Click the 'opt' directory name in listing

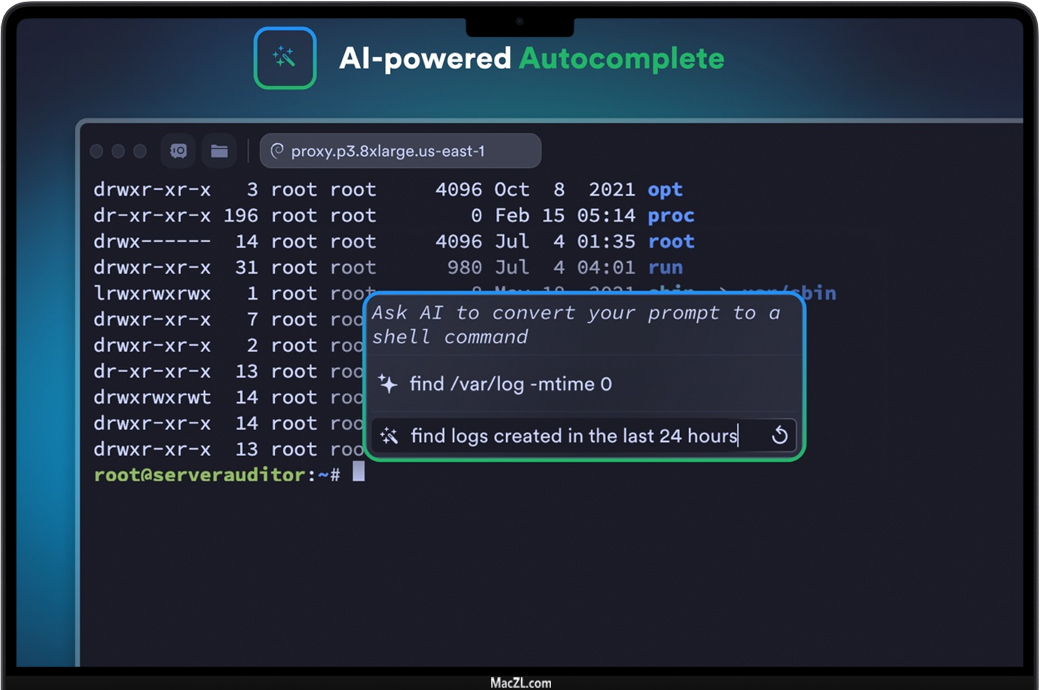(665, 190)
